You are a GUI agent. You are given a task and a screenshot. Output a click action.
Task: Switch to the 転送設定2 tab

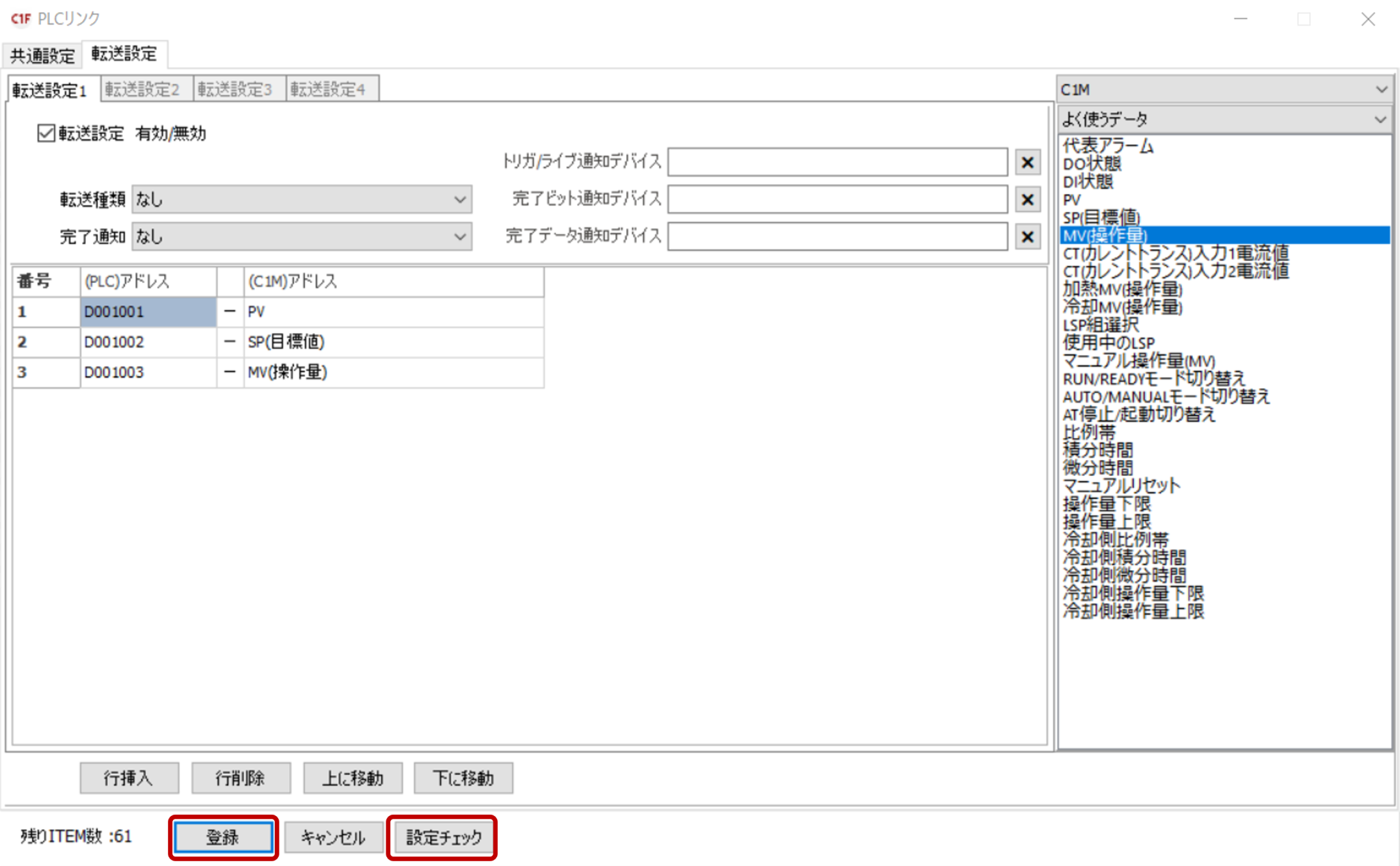pyautogui.click(x=142, y=90)
